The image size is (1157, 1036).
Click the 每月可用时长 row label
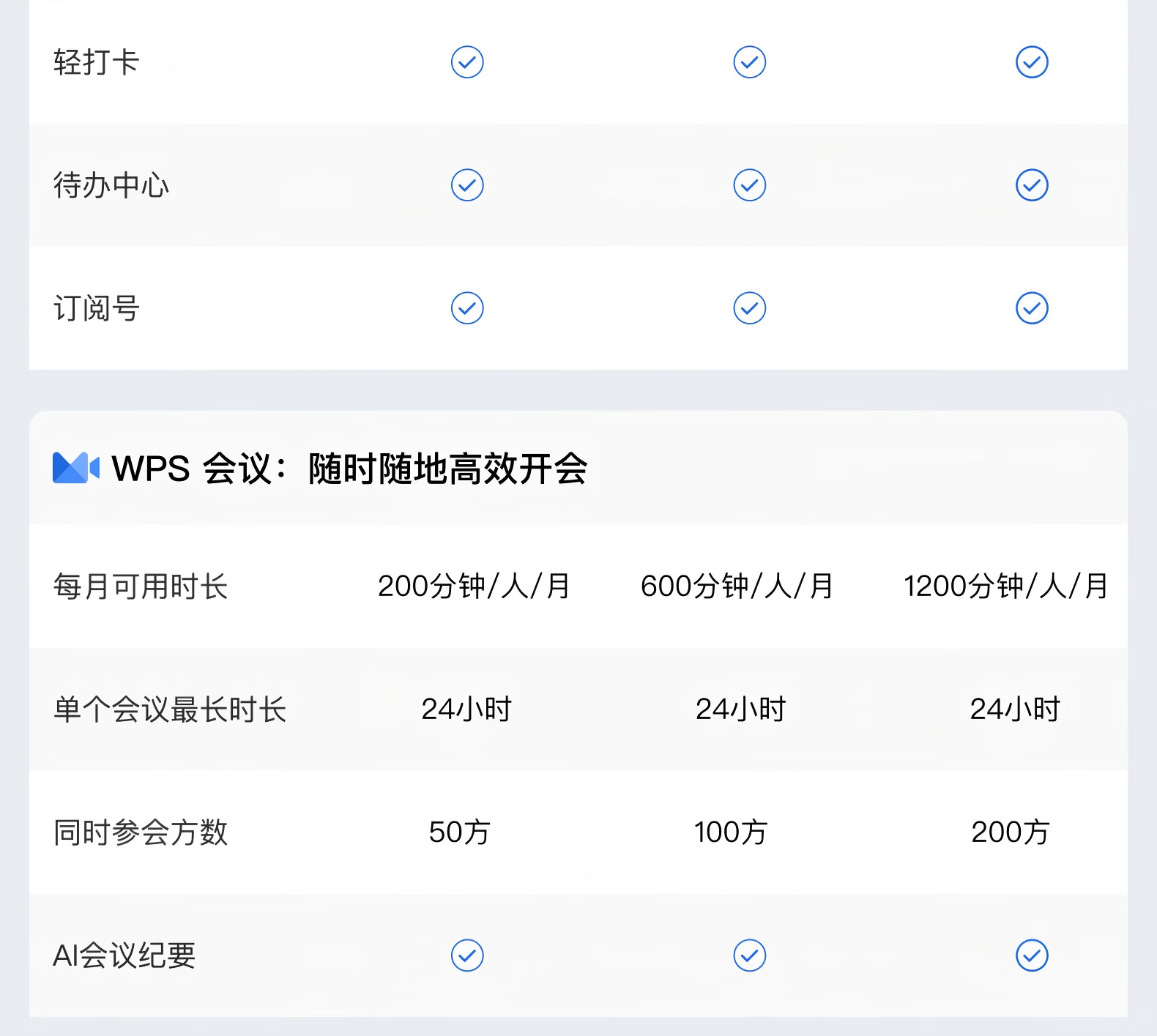141,586
